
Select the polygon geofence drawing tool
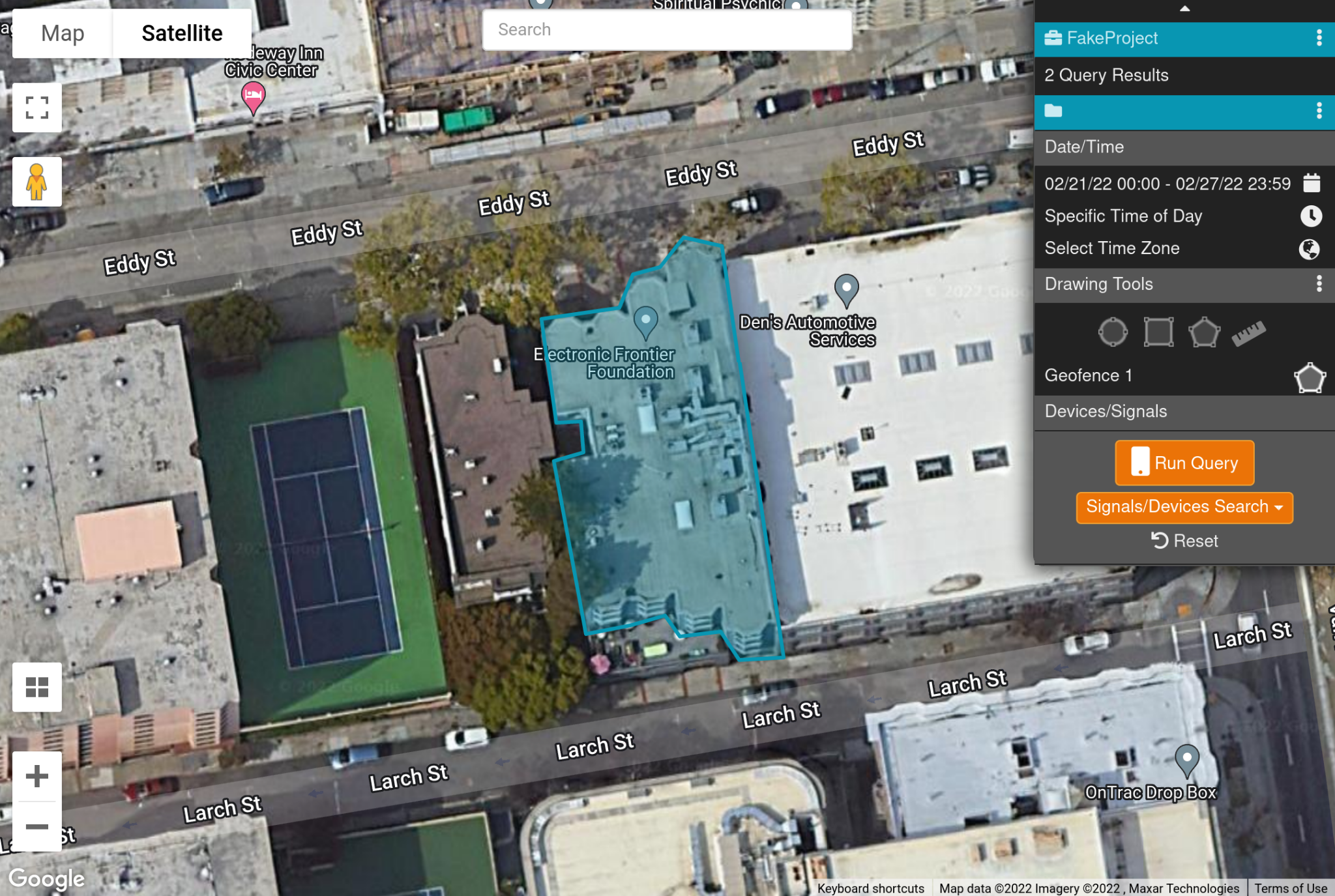(x=1203, y=332)
